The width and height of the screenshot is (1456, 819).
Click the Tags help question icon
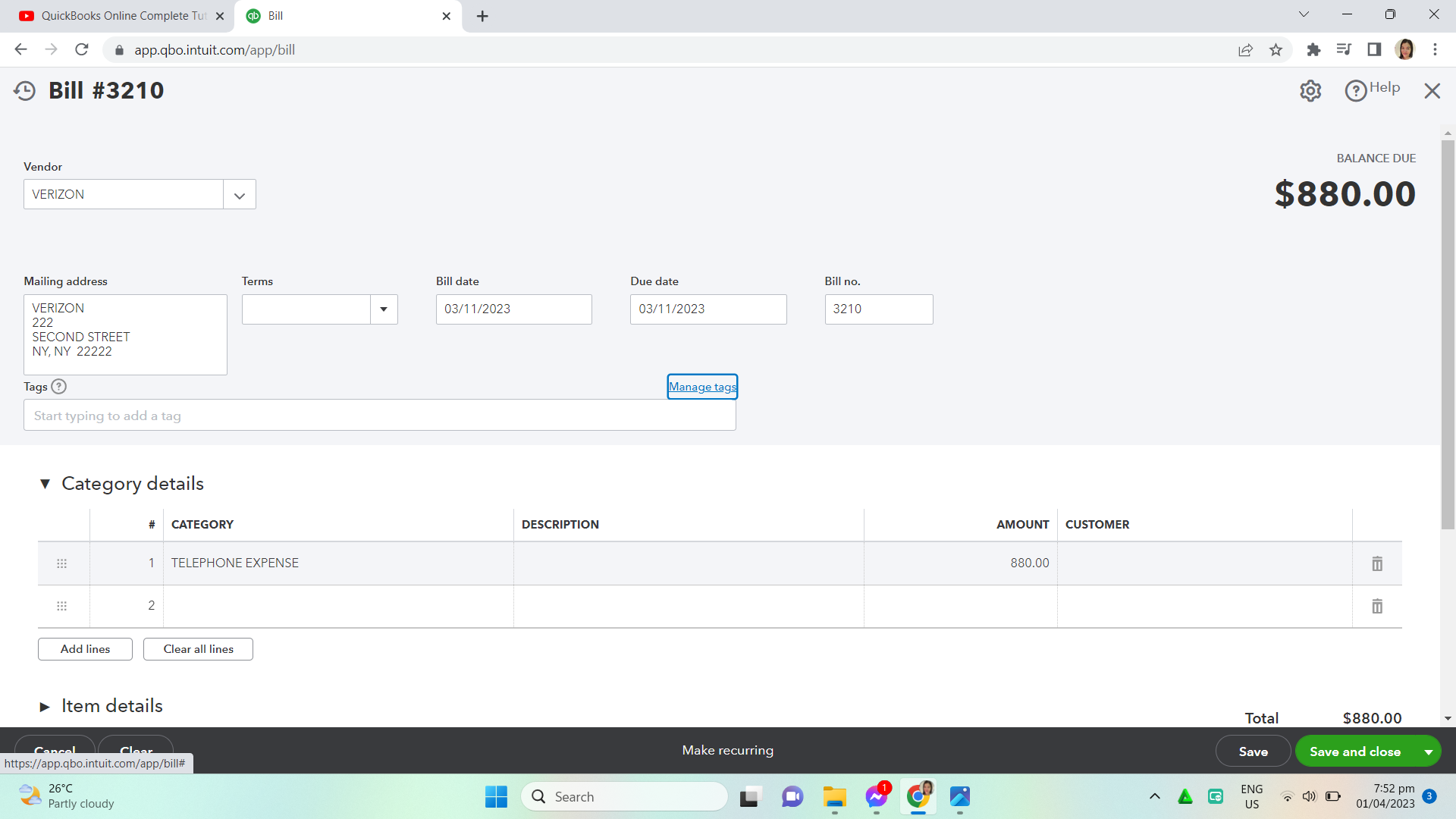58,387
